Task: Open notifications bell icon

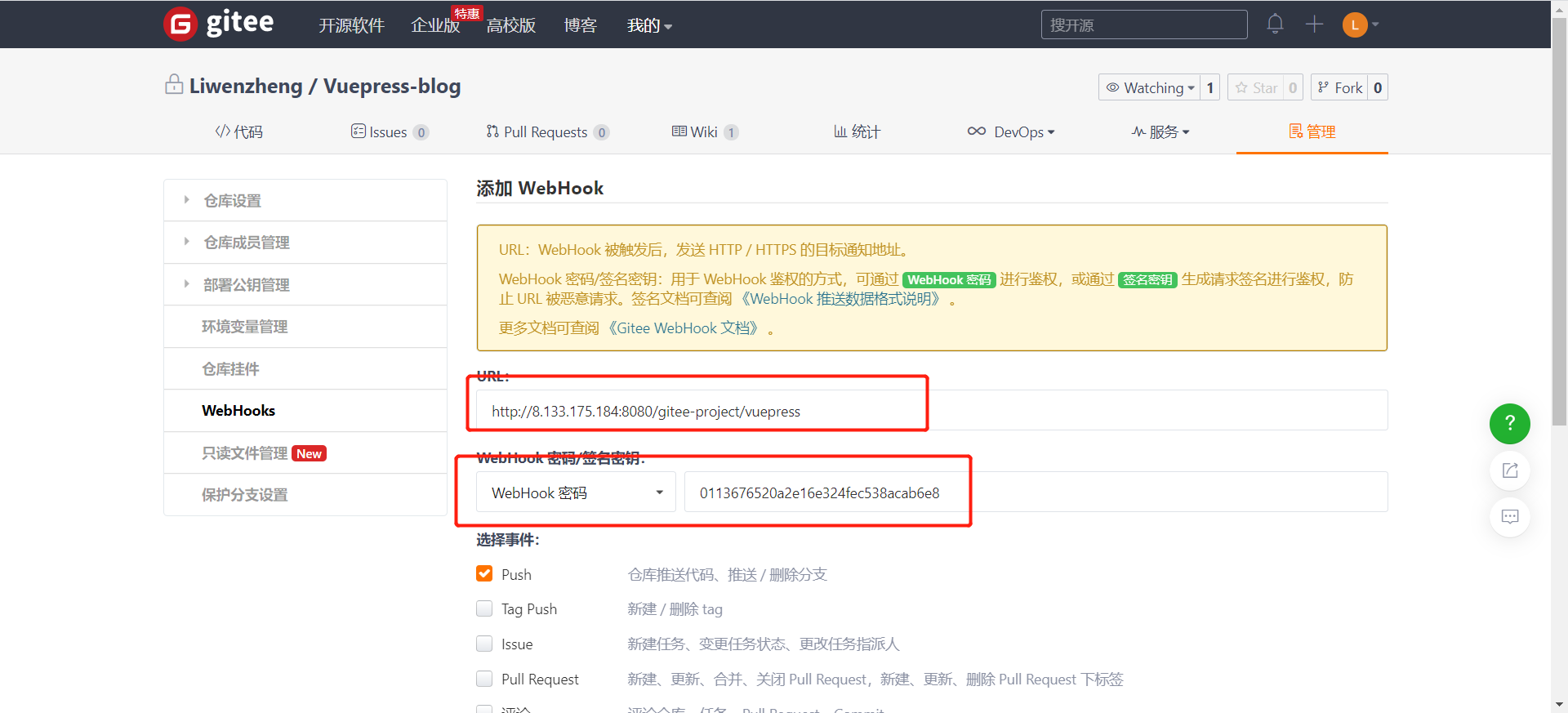Action: pyautogui.click(x=1275, y=25)
